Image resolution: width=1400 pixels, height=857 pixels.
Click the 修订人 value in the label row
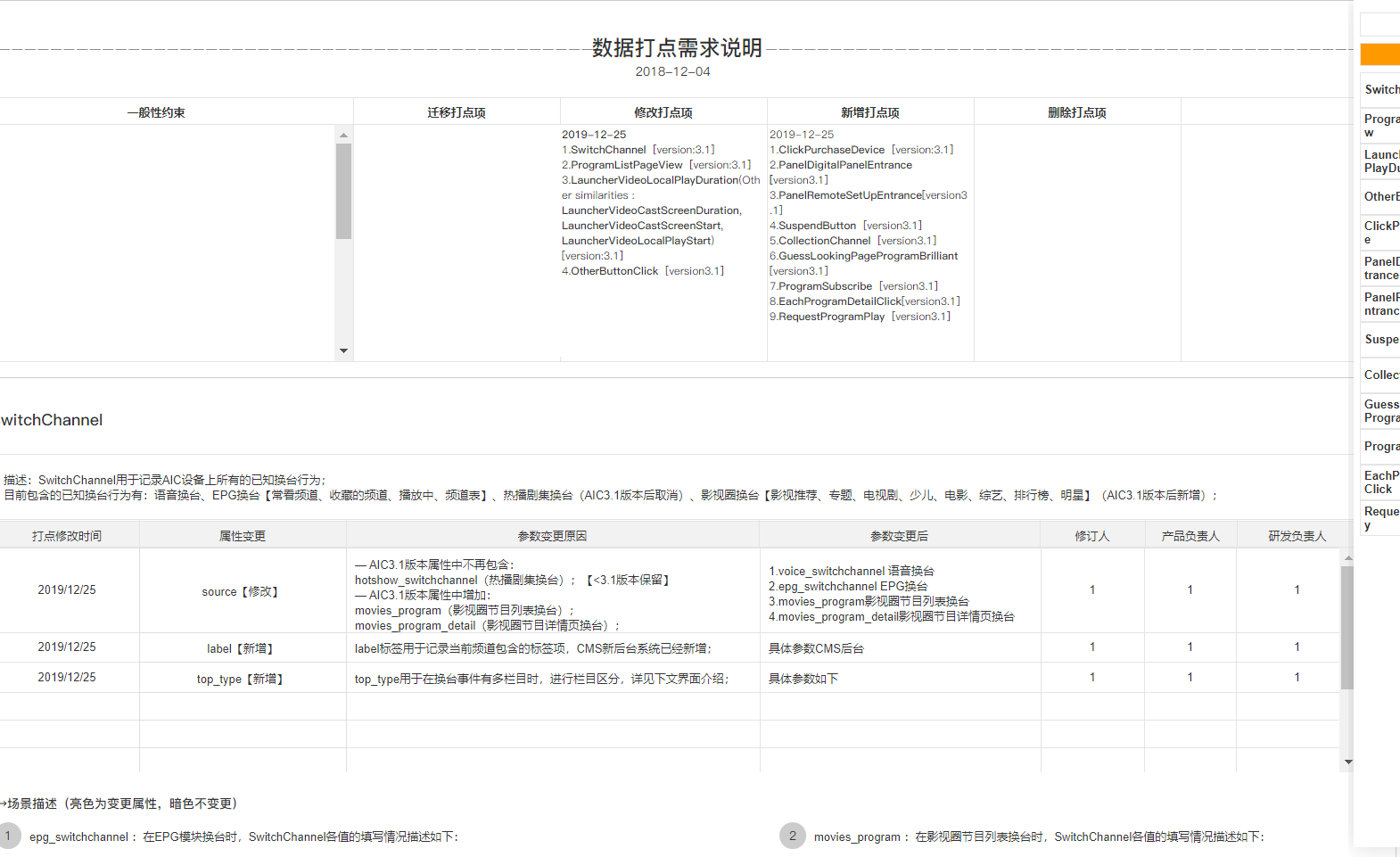pos(1092,647)
